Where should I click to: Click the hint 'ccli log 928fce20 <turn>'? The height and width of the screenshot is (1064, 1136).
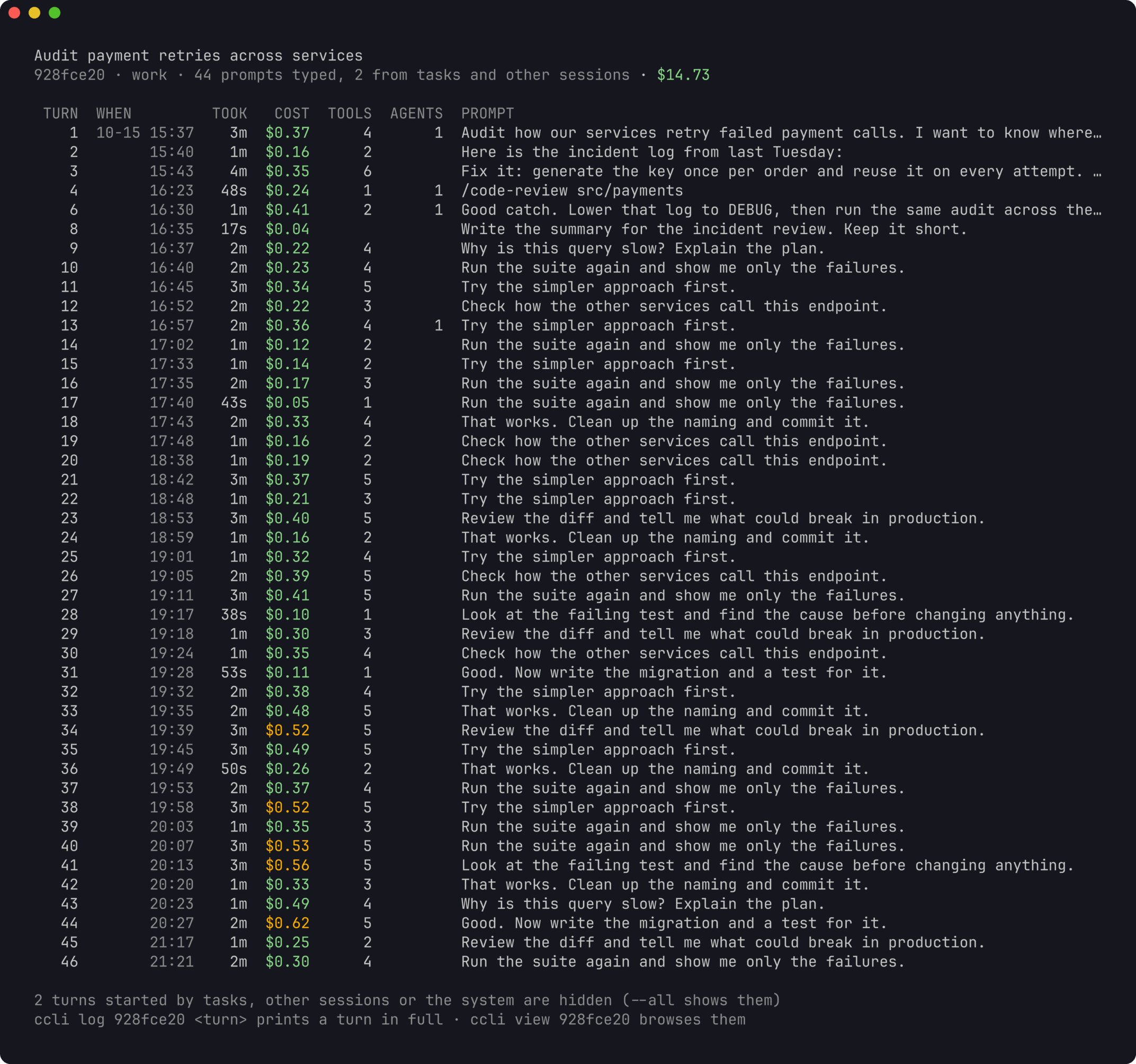(140, 1020)
